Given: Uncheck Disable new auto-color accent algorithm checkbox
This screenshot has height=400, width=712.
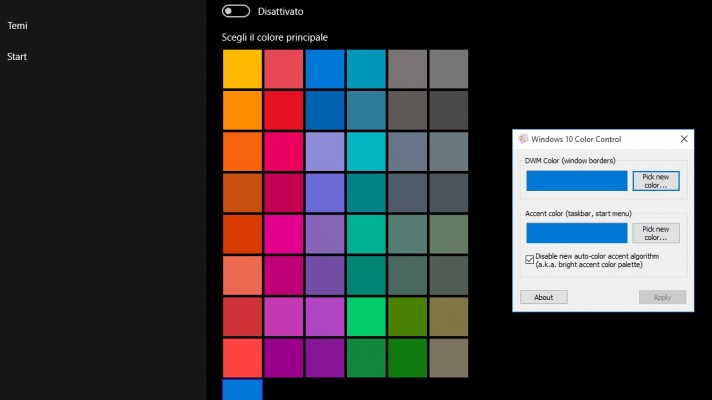Looking at the screenshot, I should tap(530, 260).
